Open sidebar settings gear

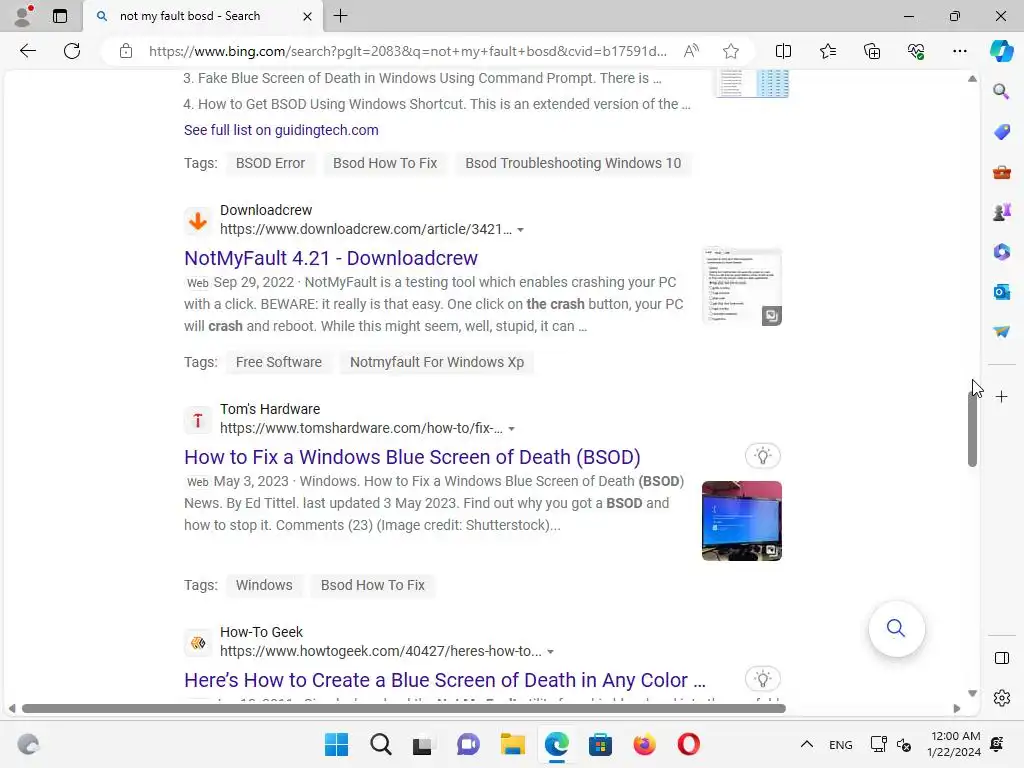point(1001,698)
